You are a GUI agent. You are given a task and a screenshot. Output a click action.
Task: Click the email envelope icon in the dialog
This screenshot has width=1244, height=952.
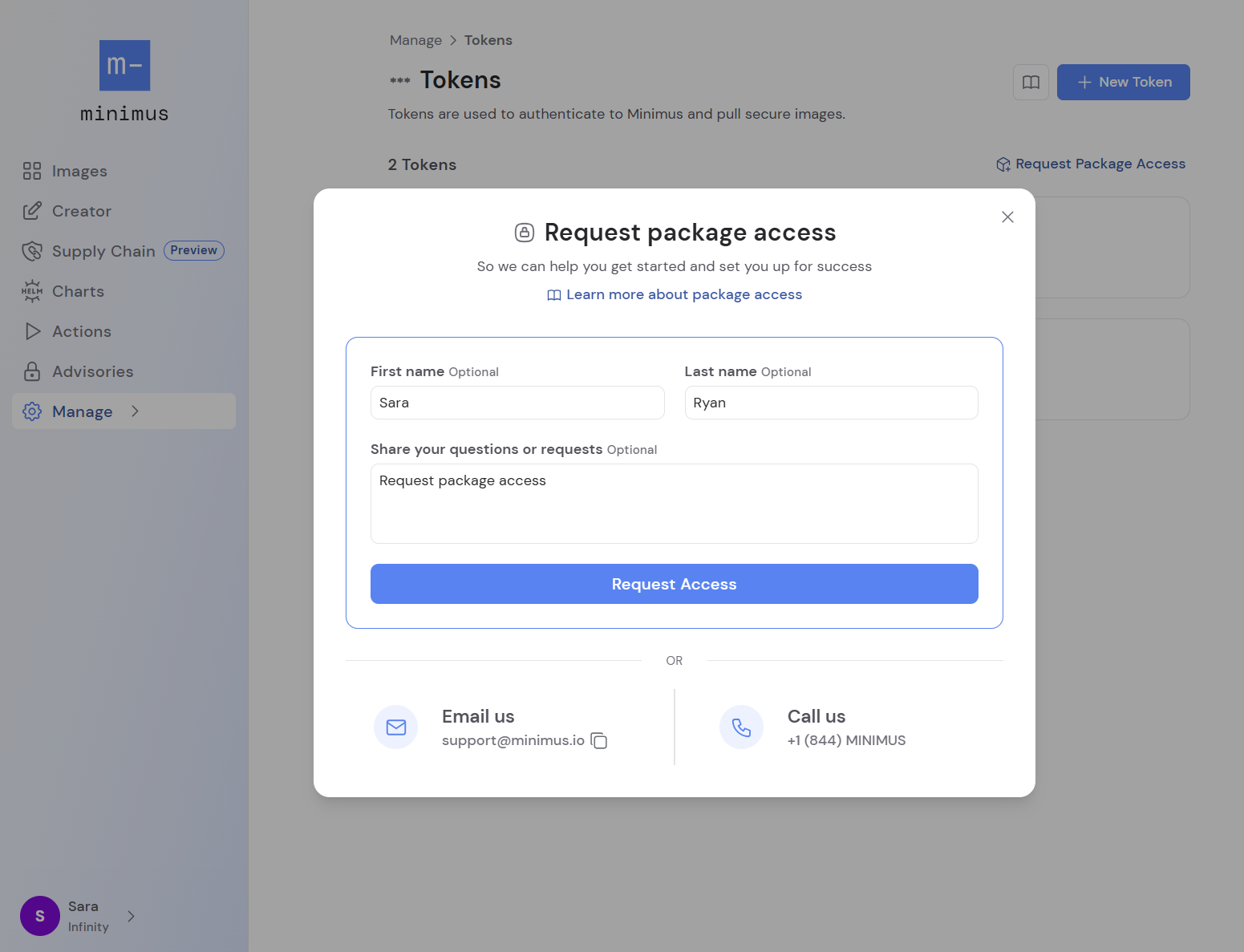tap(395, 727)
